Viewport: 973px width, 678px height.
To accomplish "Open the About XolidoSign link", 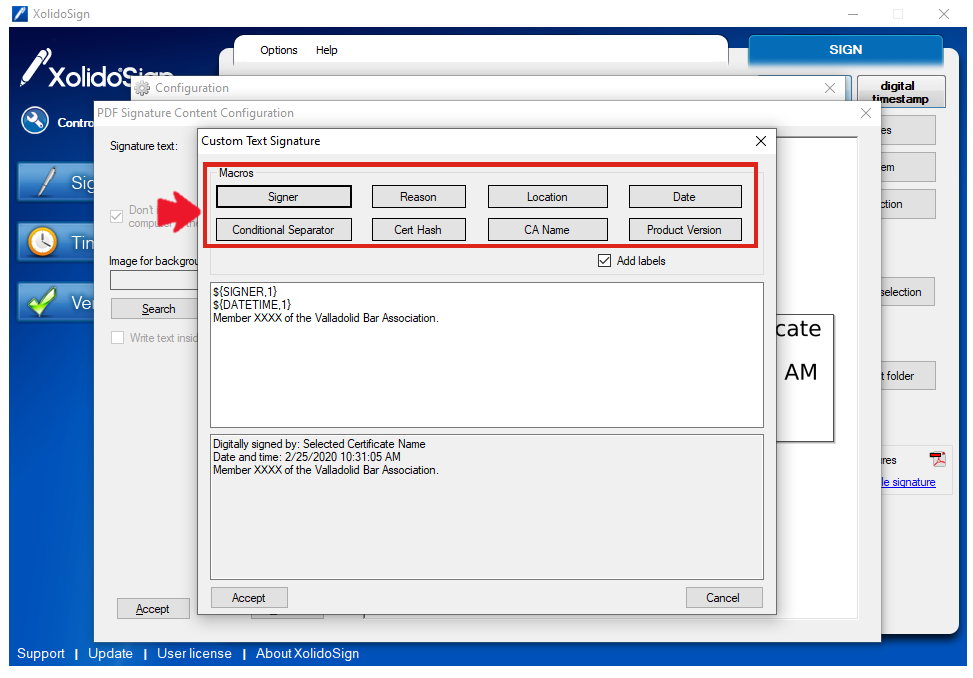I will (308, 653).
